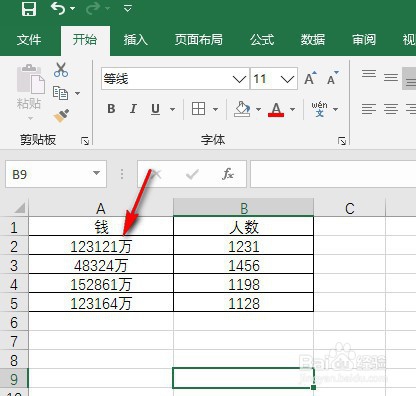This screenshot has height=396, width=416.
Task: Click cell containing 123121万
Action: (101, 246)
